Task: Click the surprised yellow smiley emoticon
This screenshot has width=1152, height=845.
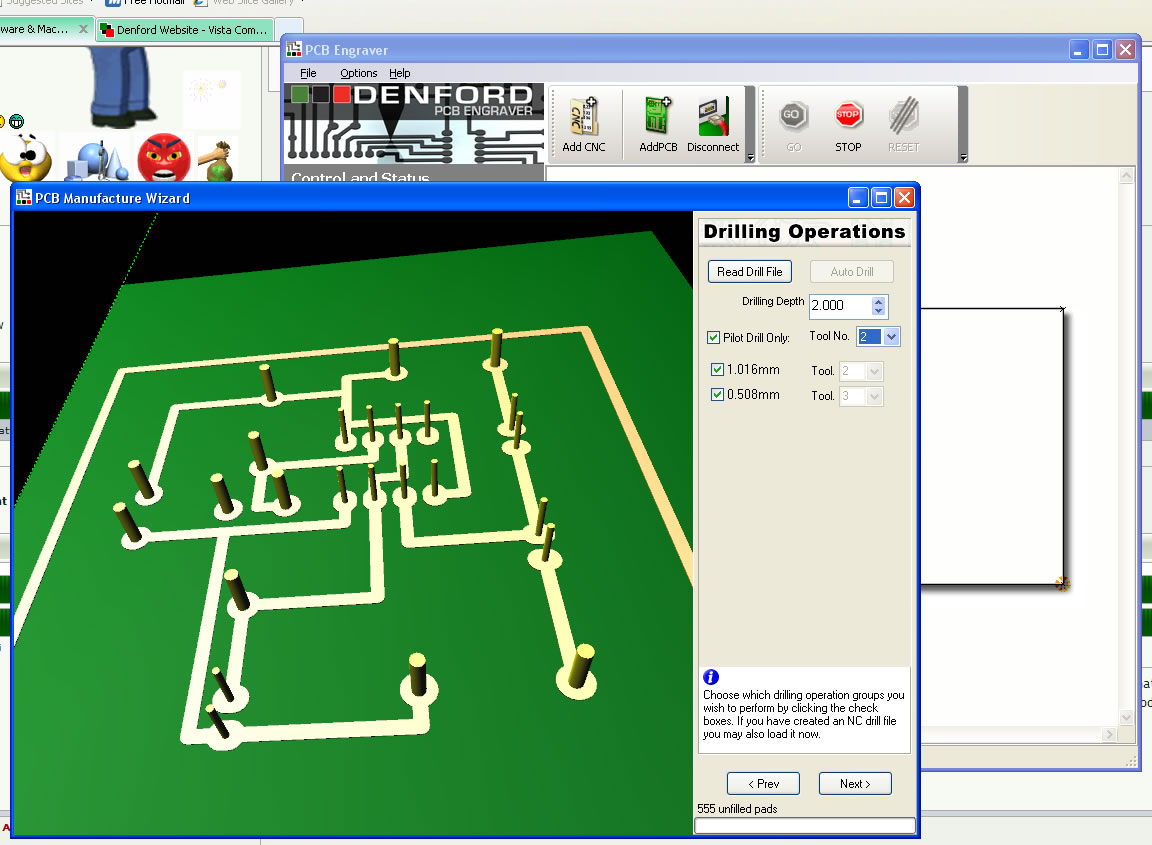Action: 26,157
